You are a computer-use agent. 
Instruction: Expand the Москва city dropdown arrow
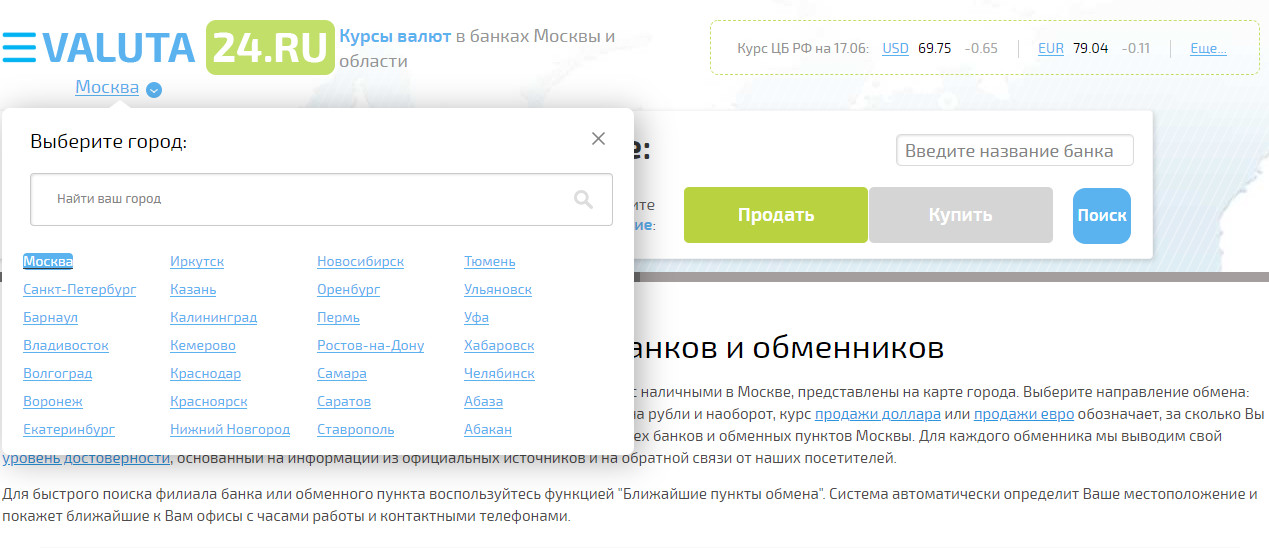[x=154, y=90]
